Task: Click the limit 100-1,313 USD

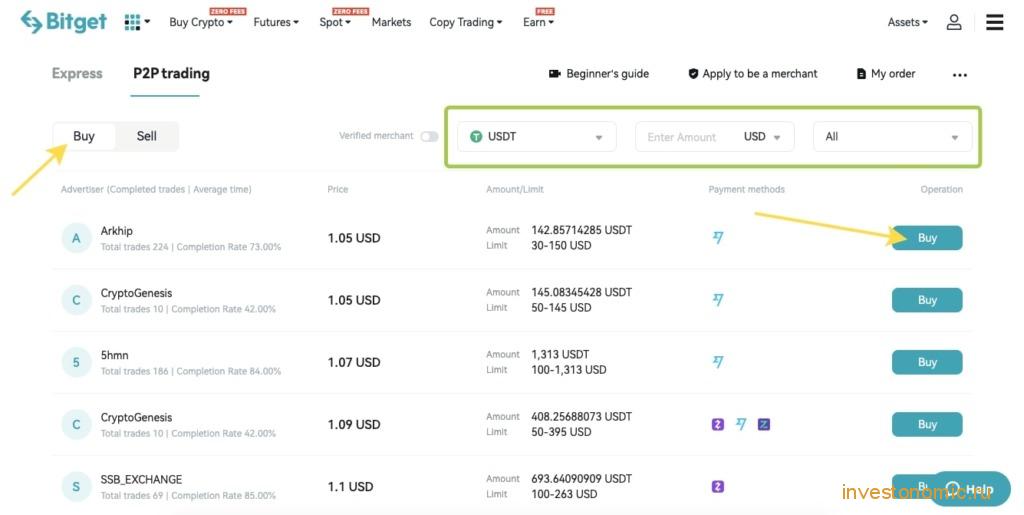Action: (568, 370)
